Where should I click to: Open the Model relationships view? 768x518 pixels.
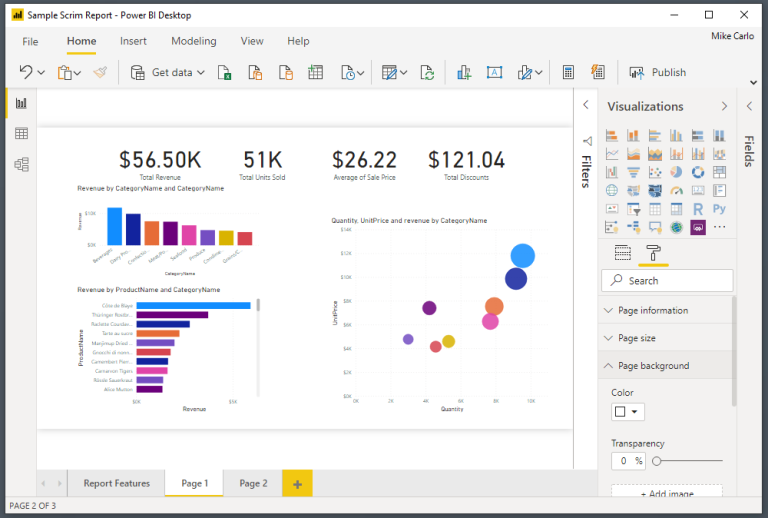click(x=21, y=164)
